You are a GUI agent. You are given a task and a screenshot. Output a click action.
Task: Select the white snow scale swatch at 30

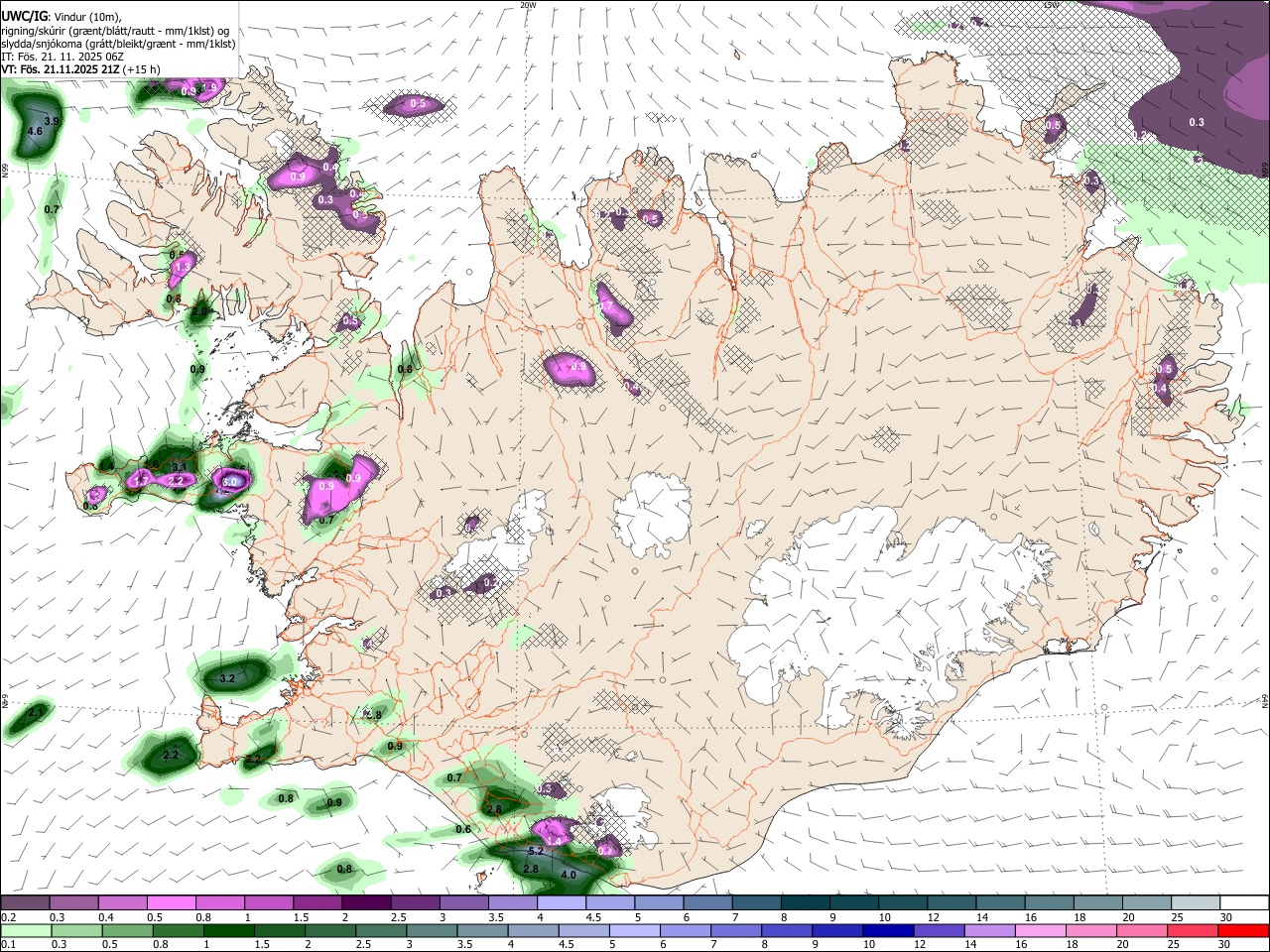click(x=1242, y=902)
